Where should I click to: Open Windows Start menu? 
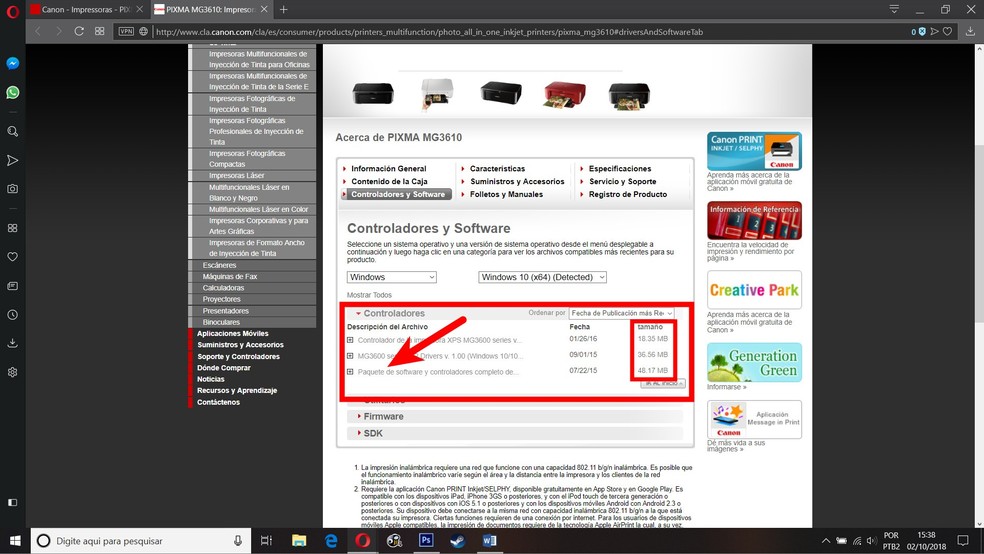pyautogui.click(x=15, y=541)
